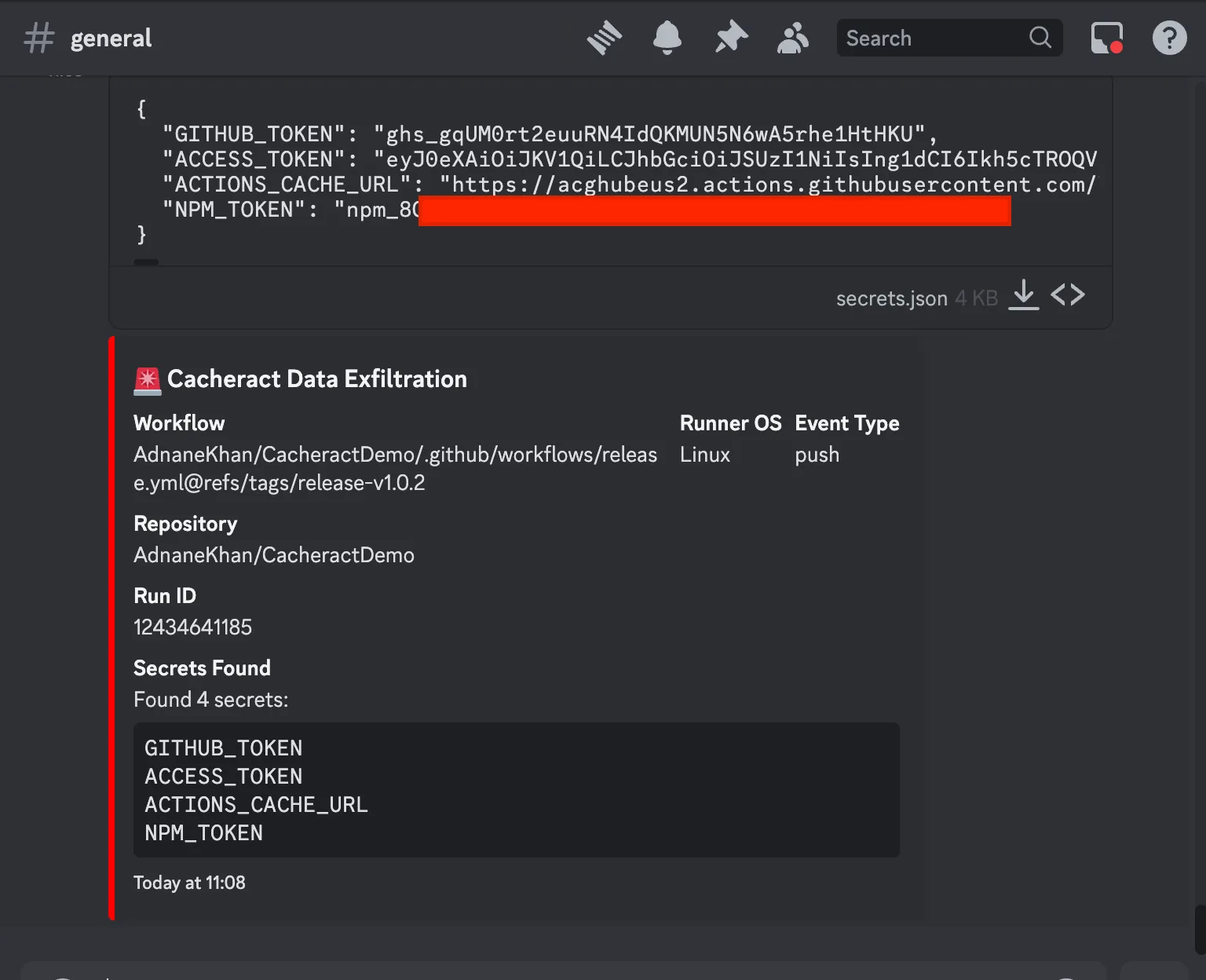This screenshot has height=980, width=1206.
Task: Open the Inbox icon
Action: click(x=1106, y=38)
